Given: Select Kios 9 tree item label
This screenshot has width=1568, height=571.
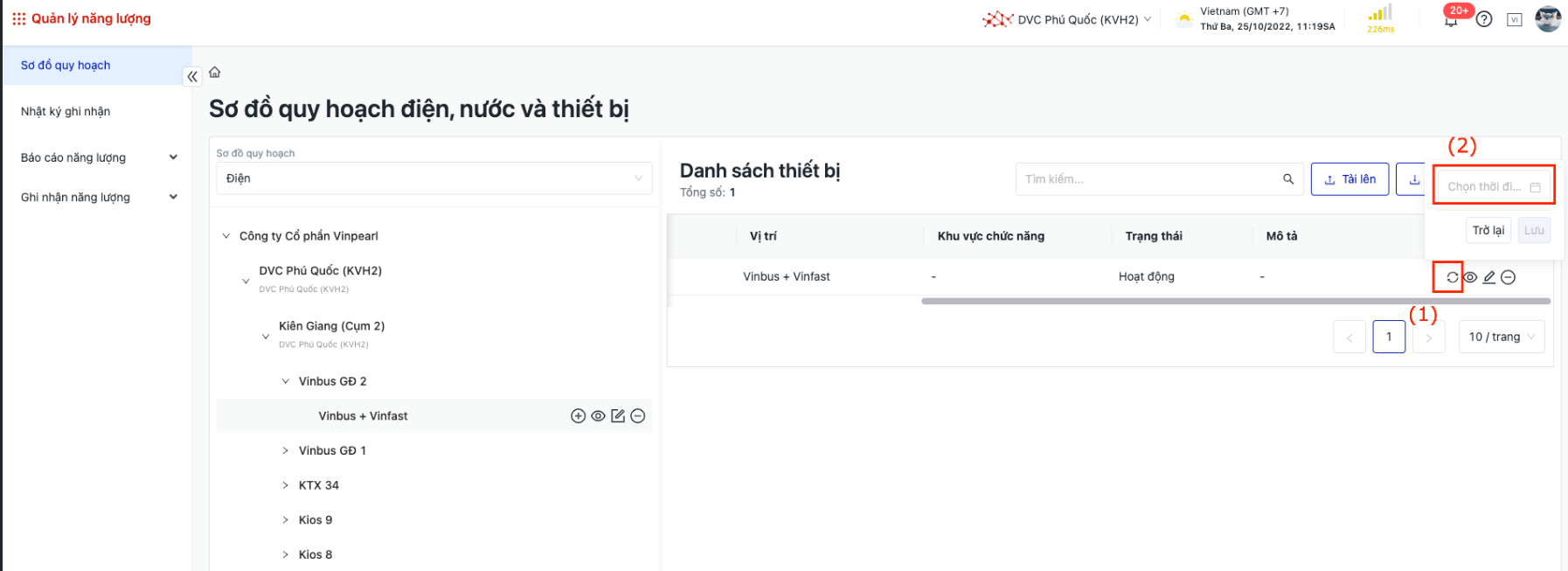Looking at the screenshot, I should coord(316,520).
